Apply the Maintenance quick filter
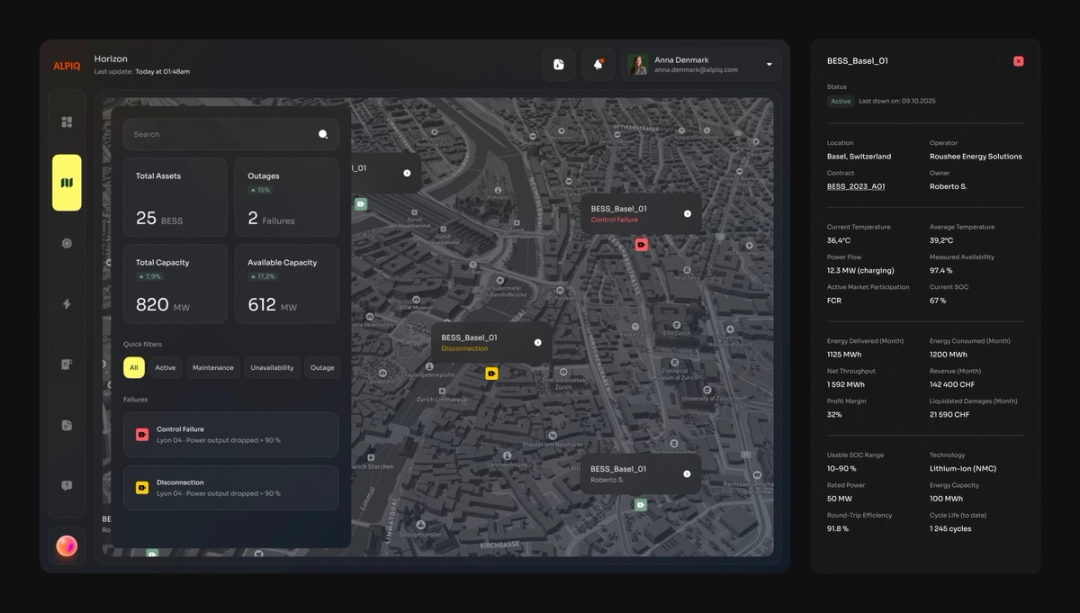Image resolution: width=1080 pixels, height=613 pixels. click(213, 368)
